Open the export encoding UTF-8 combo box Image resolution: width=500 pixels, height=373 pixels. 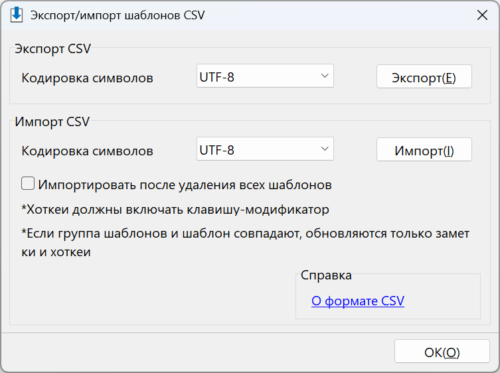pyautogui.click(x=265, y=76)
